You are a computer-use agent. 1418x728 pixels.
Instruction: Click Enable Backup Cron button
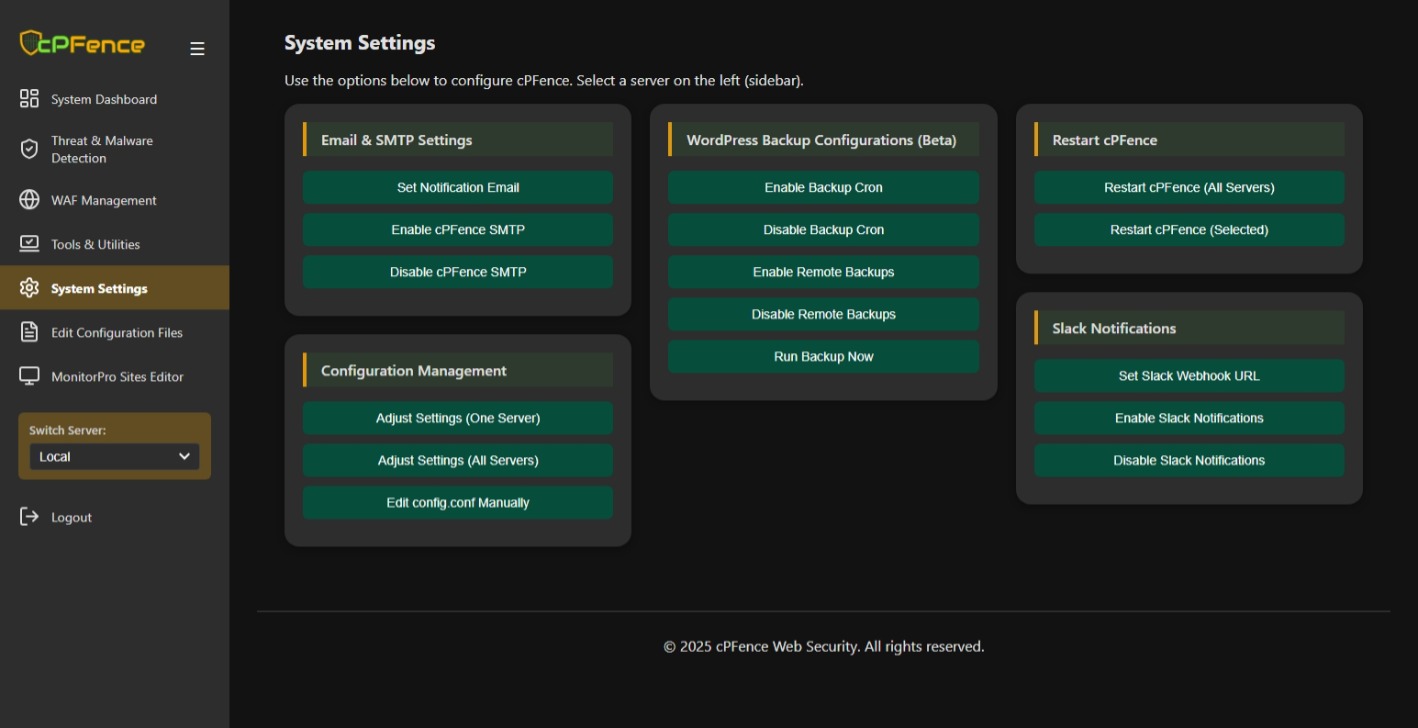click(824, 187)
